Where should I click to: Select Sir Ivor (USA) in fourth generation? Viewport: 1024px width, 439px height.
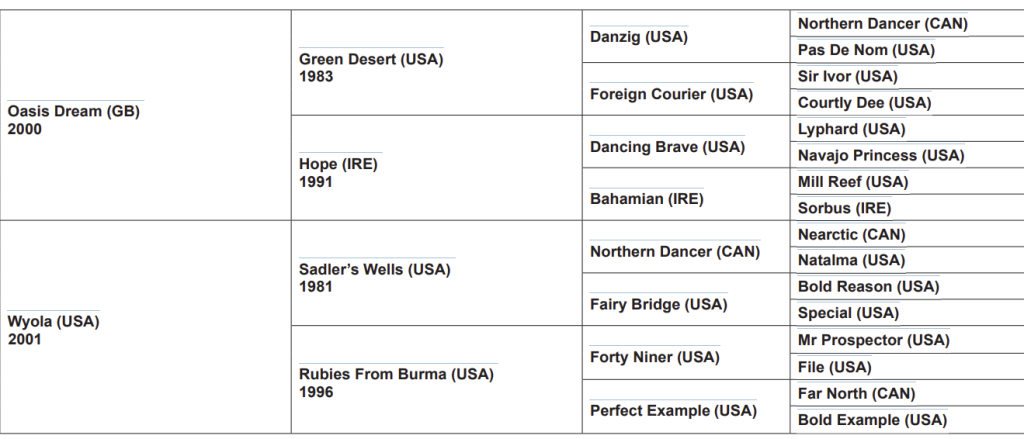point(847,76)
